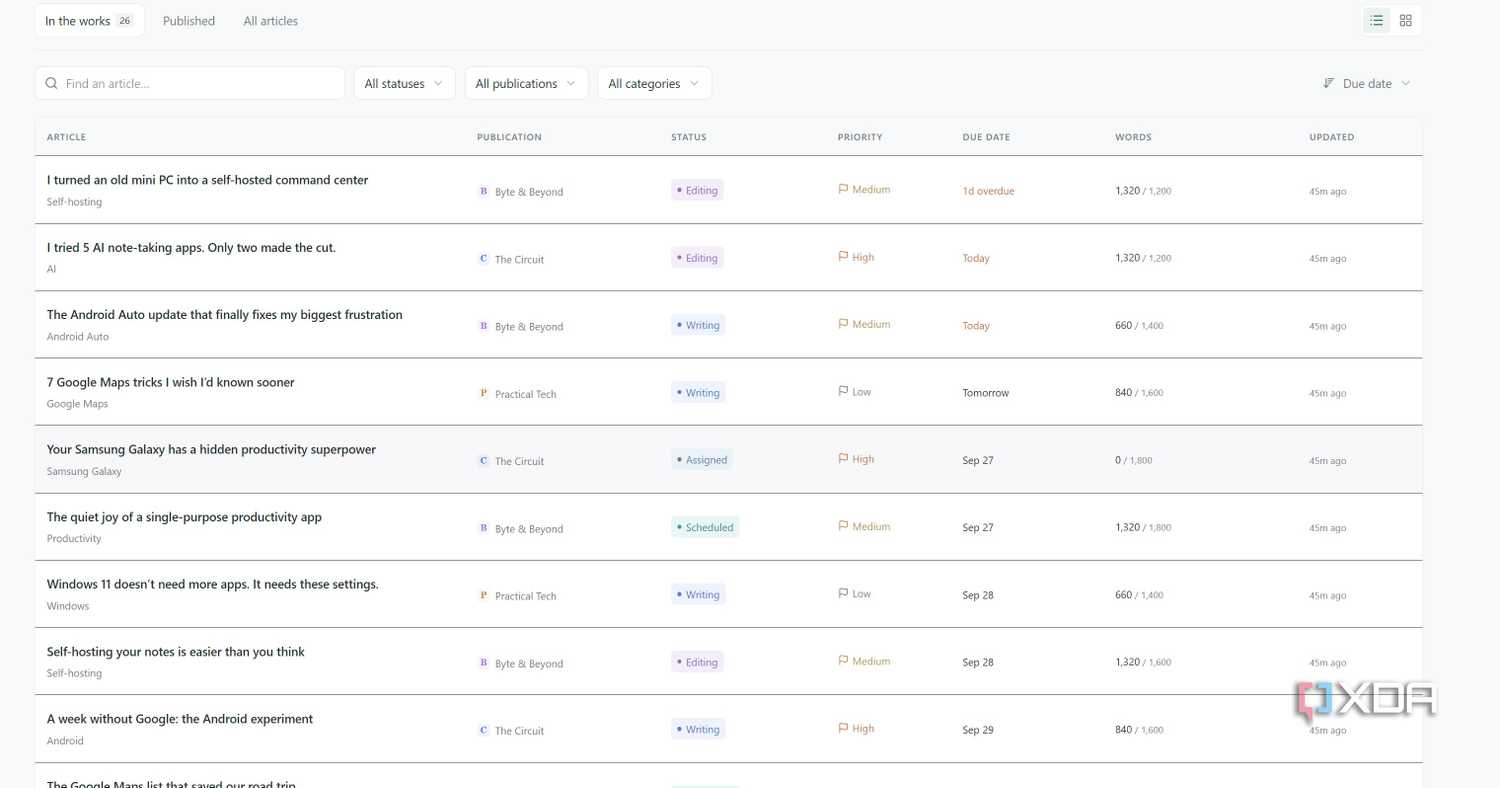This screenshot has width=1500, height=788.
Task: Click the "Tomorrow" due date
Action: pos(986,393)
